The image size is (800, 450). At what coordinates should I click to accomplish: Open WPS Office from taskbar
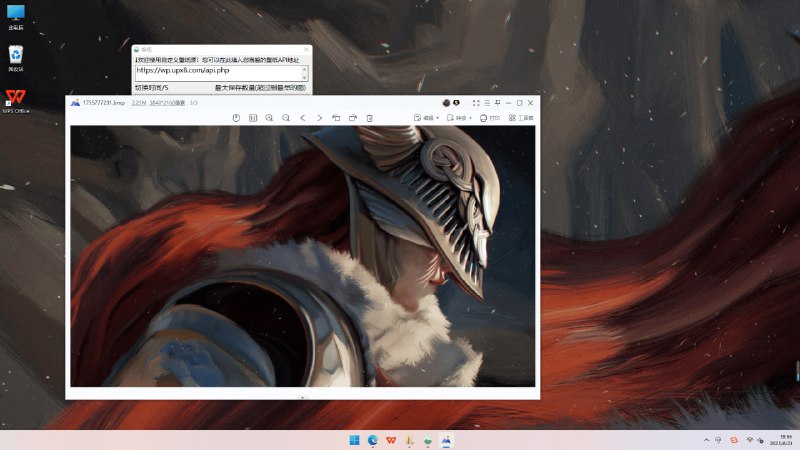[x=391, y=440]
